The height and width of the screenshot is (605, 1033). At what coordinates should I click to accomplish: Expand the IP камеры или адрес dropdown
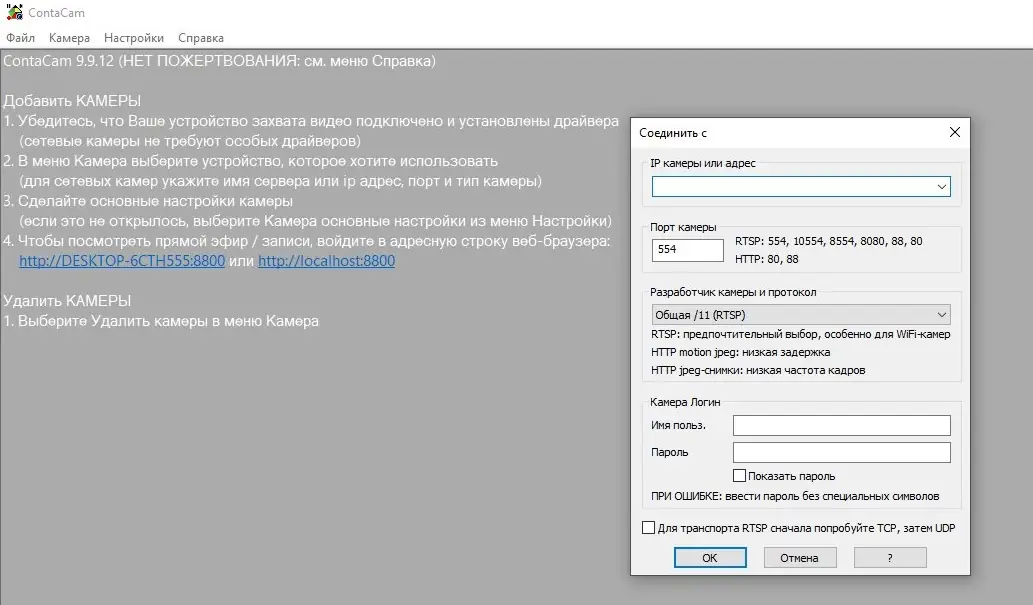pyautogui.click(x=940, y=186)
